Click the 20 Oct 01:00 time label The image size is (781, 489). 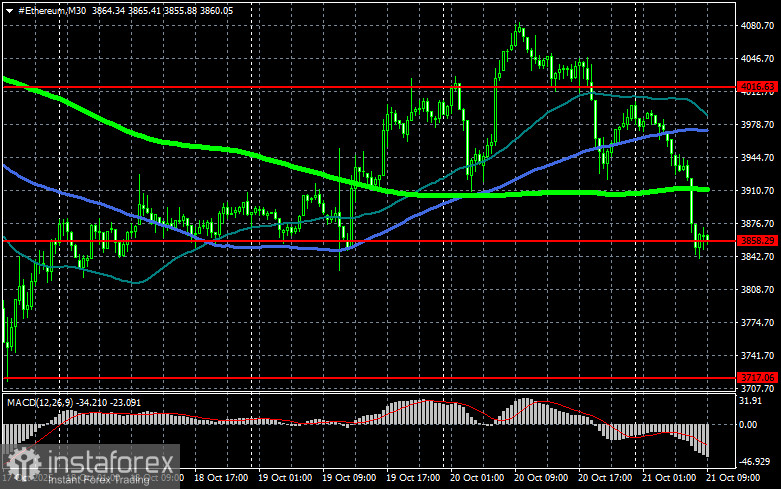click(477, 478)
